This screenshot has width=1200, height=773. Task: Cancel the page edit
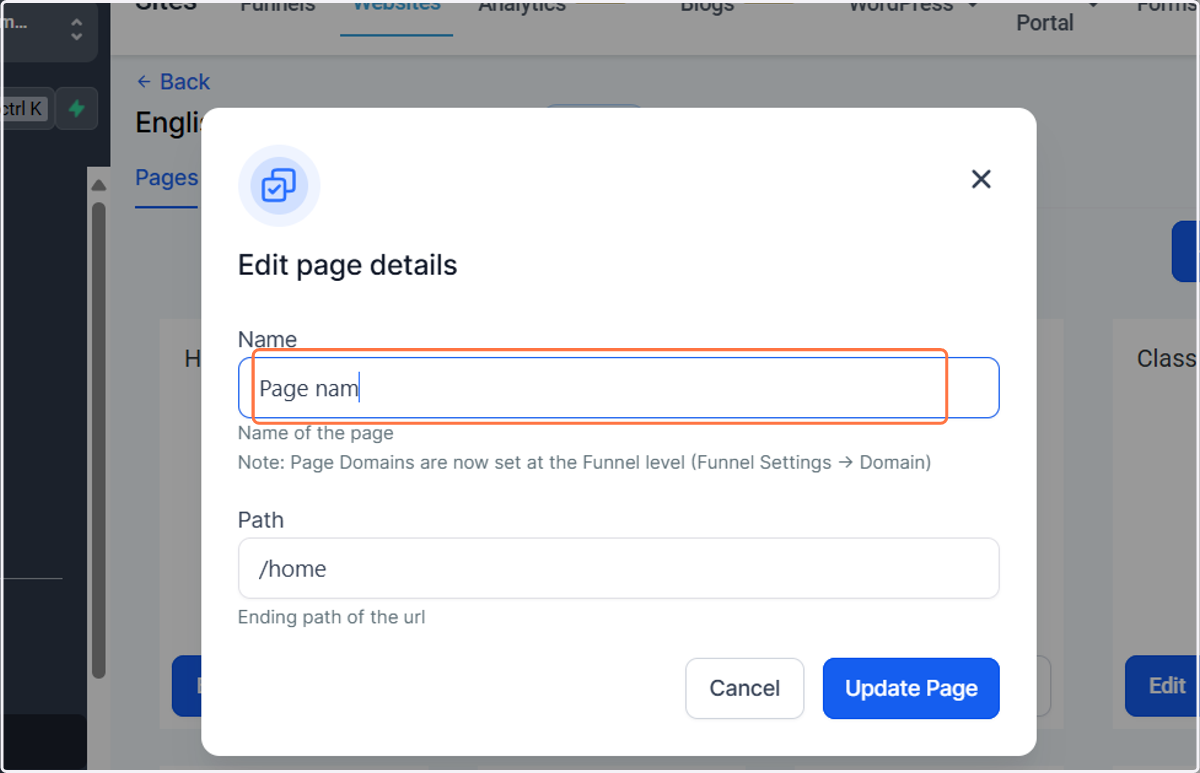tap(744, 688)
